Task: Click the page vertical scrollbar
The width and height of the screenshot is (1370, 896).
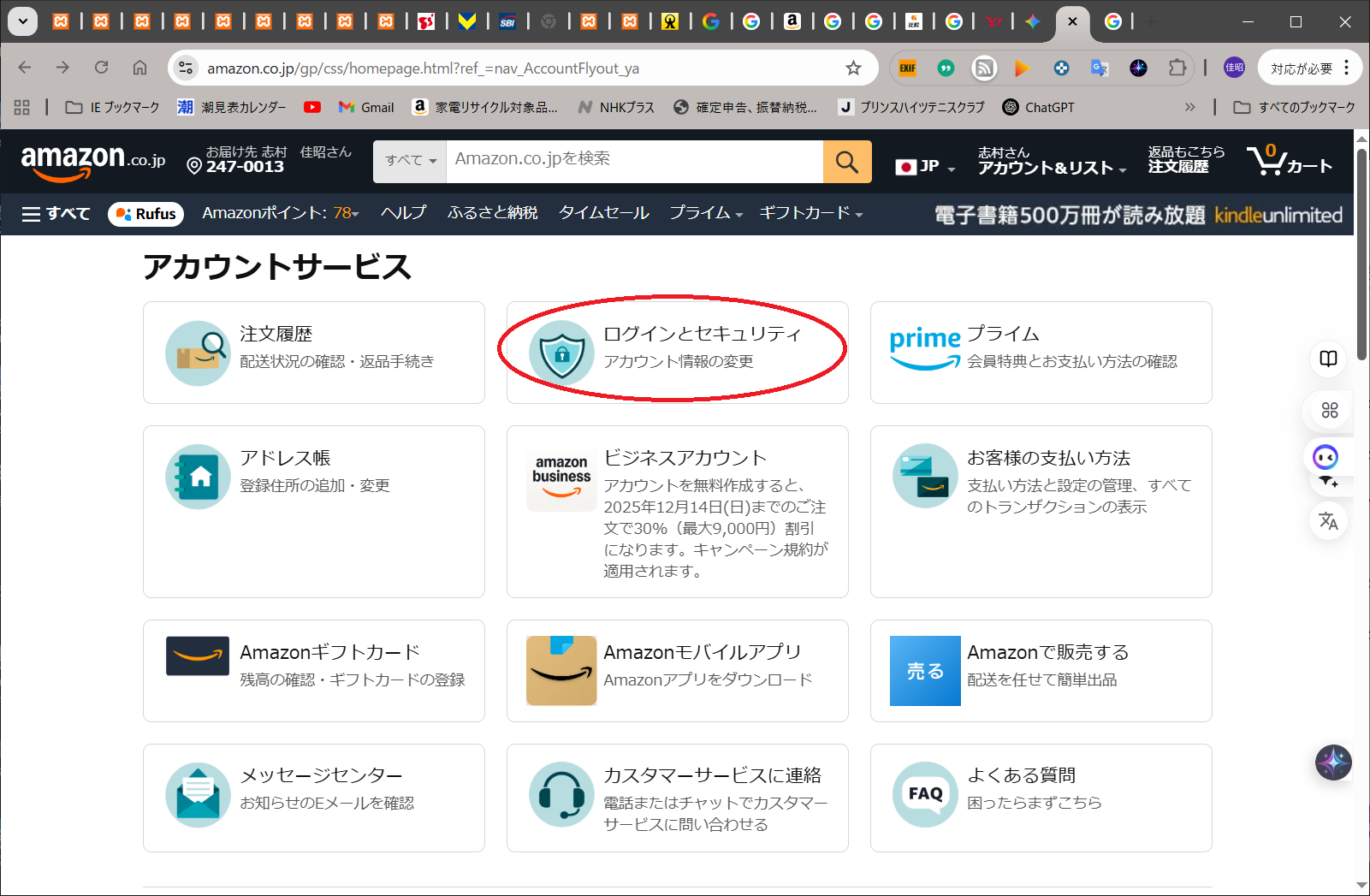Action: pos(1362,257)
